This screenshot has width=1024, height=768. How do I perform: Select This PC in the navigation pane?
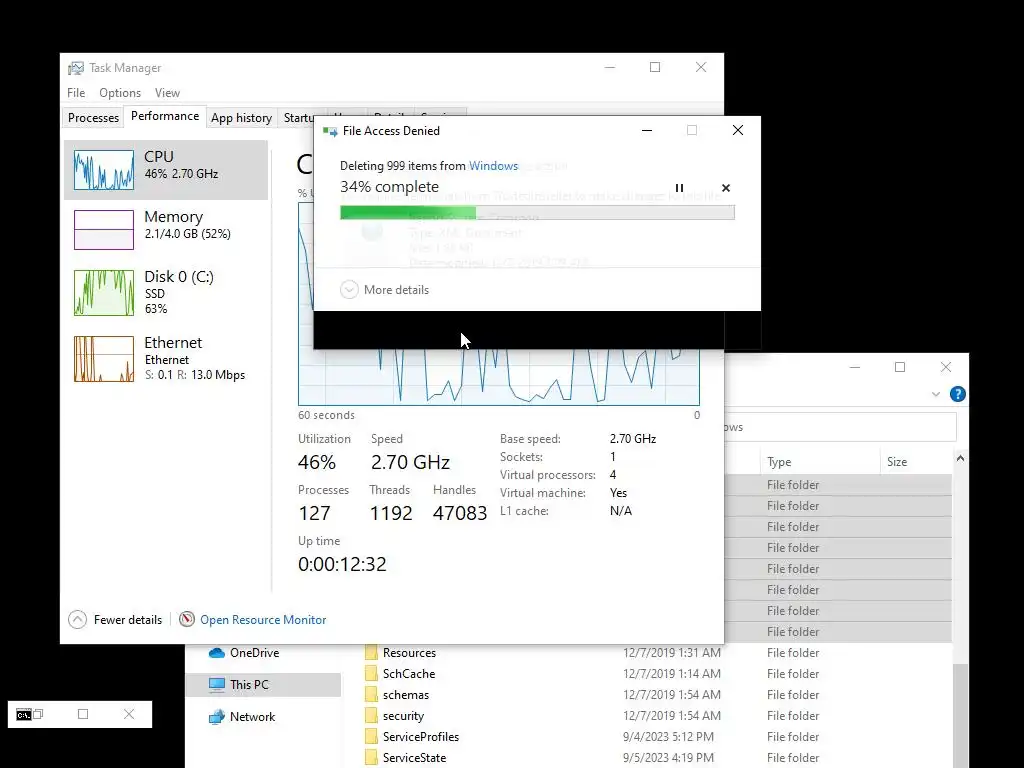point(263,684)
